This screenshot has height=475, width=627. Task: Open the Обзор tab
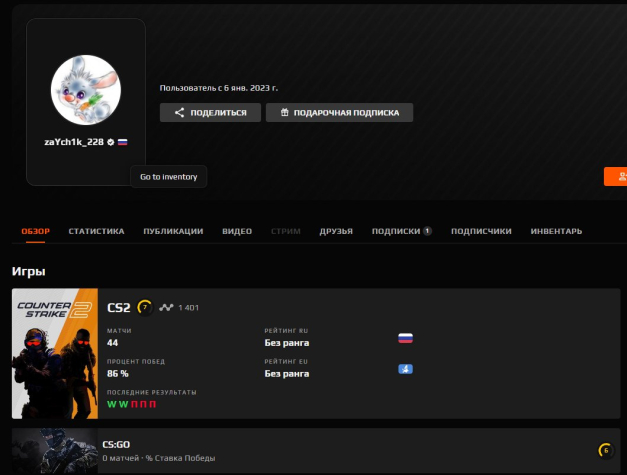pyautogui.click(x=36, y=231)
